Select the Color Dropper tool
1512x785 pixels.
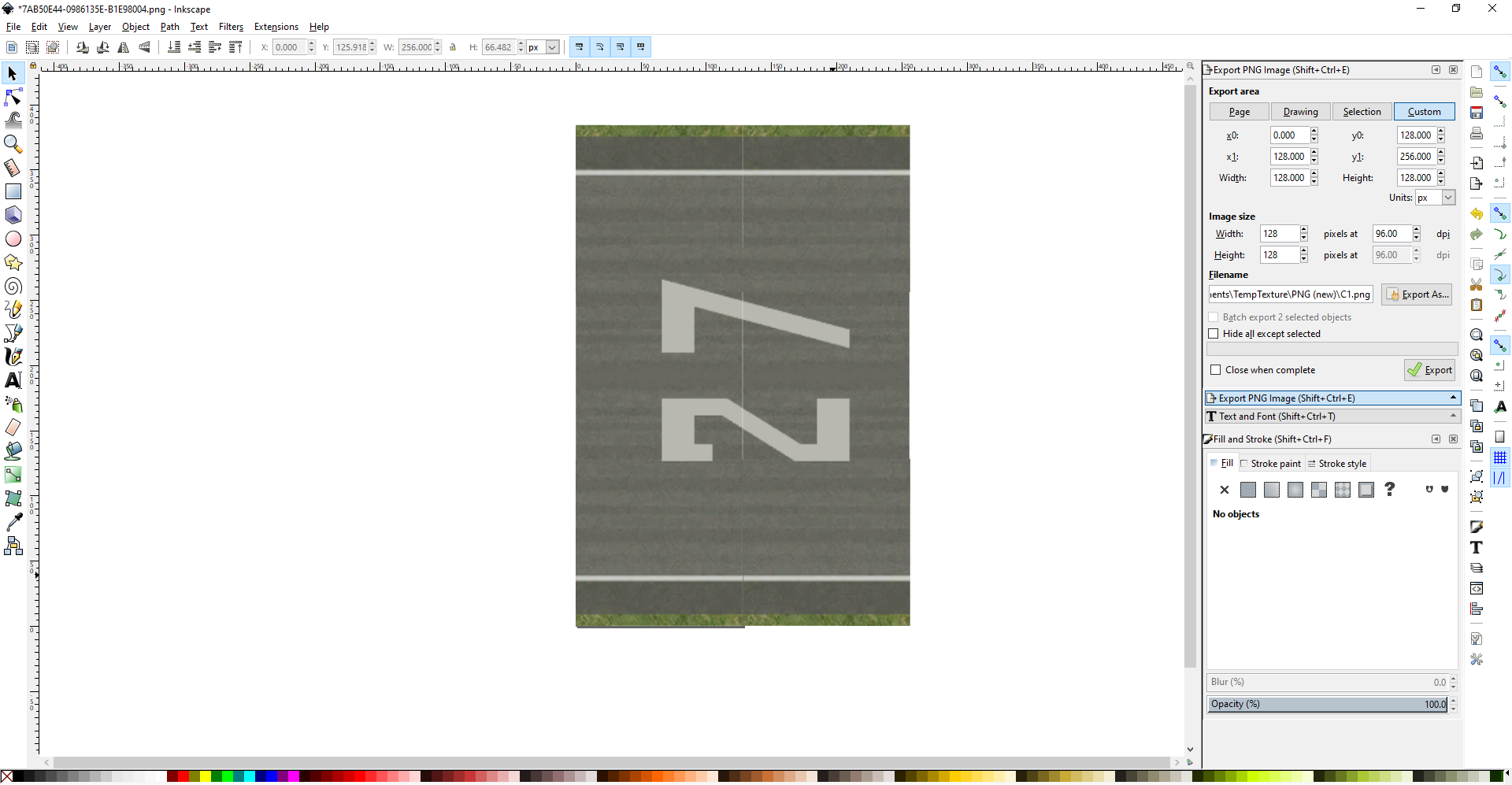(x=13, y=522)
